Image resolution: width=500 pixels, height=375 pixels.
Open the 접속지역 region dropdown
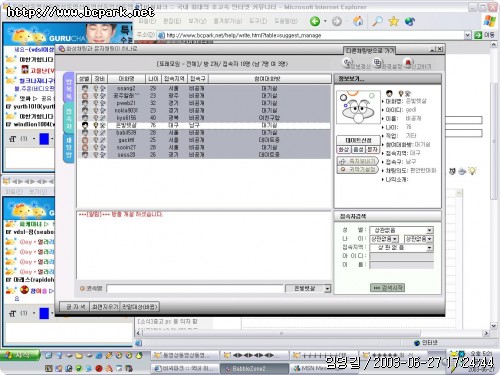[x=430, y=248]
